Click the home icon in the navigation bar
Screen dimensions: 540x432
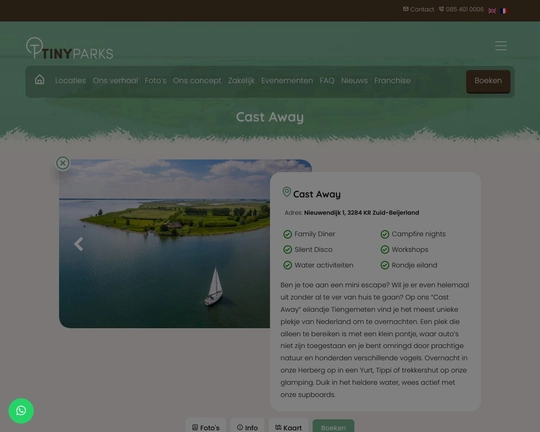click(40, 80)
